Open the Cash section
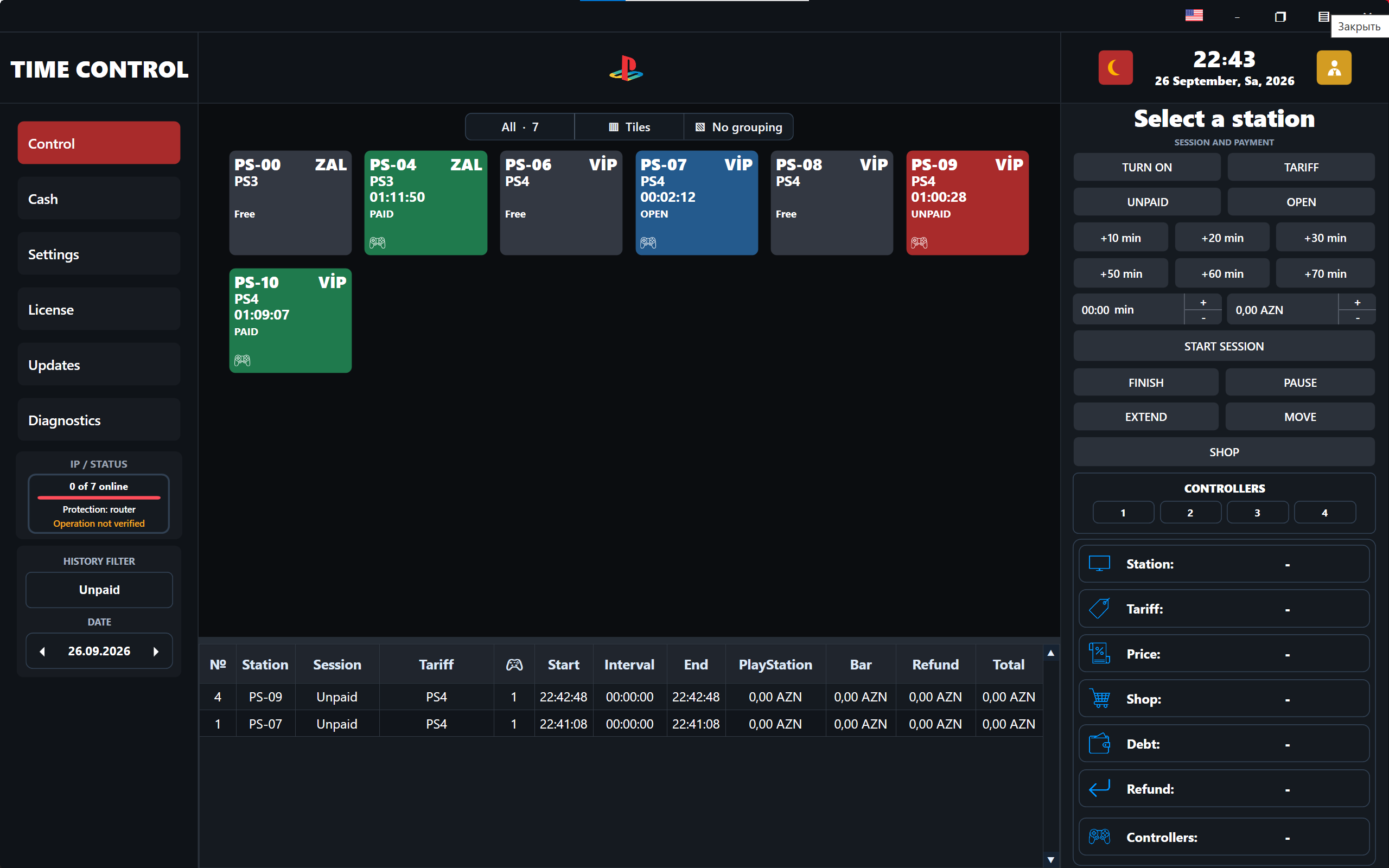This screenshot has height=868, width=1389. (x=99, y=199)
